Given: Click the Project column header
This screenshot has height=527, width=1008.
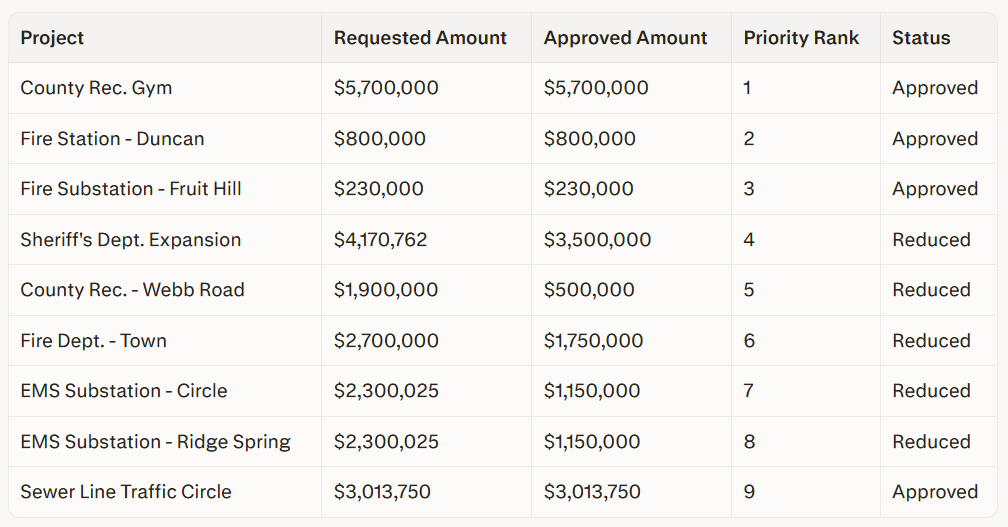Looking at the screenshot, I should tap(52, 38).
